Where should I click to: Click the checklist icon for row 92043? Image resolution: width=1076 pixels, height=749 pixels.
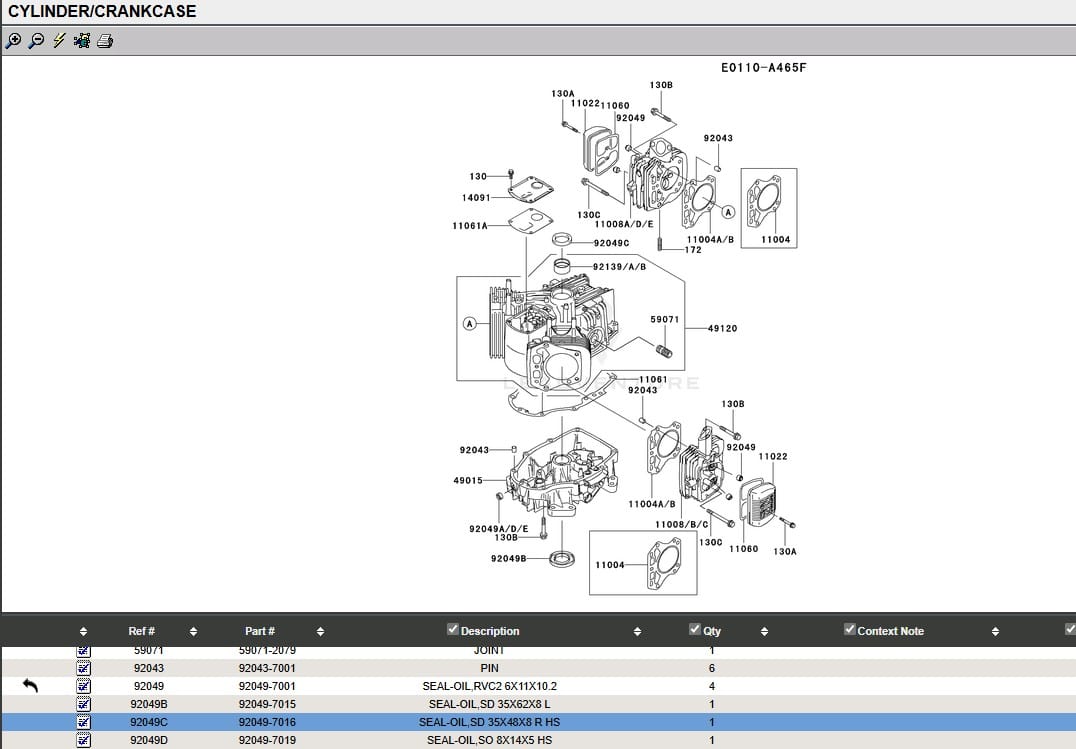[84, 668]
